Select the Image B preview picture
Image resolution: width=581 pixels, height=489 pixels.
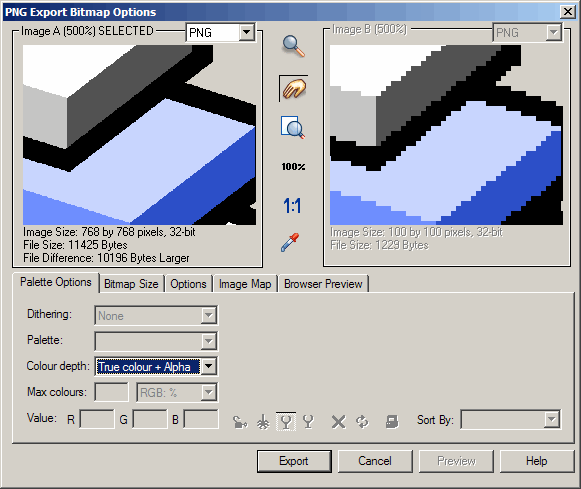pos(446,135)
